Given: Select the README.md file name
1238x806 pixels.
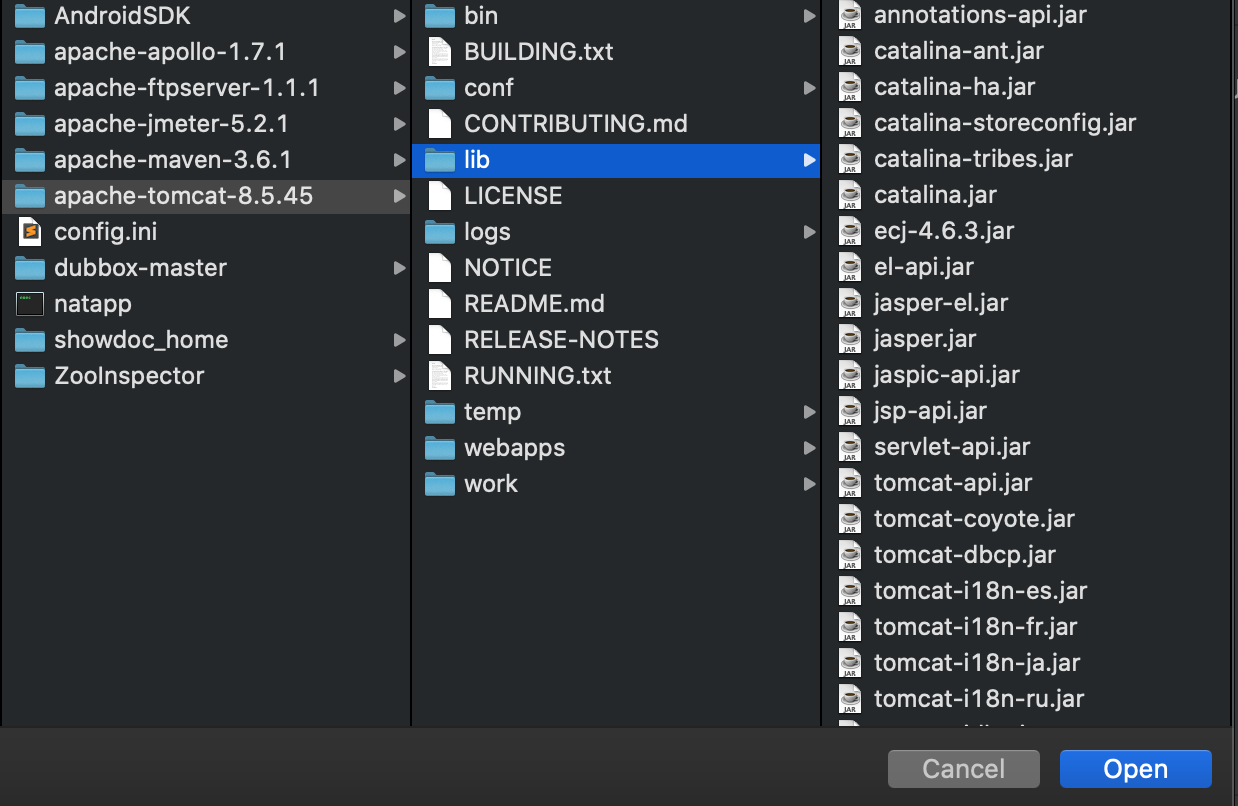Looking at the screenshot, I should click(x=534, y=304).
